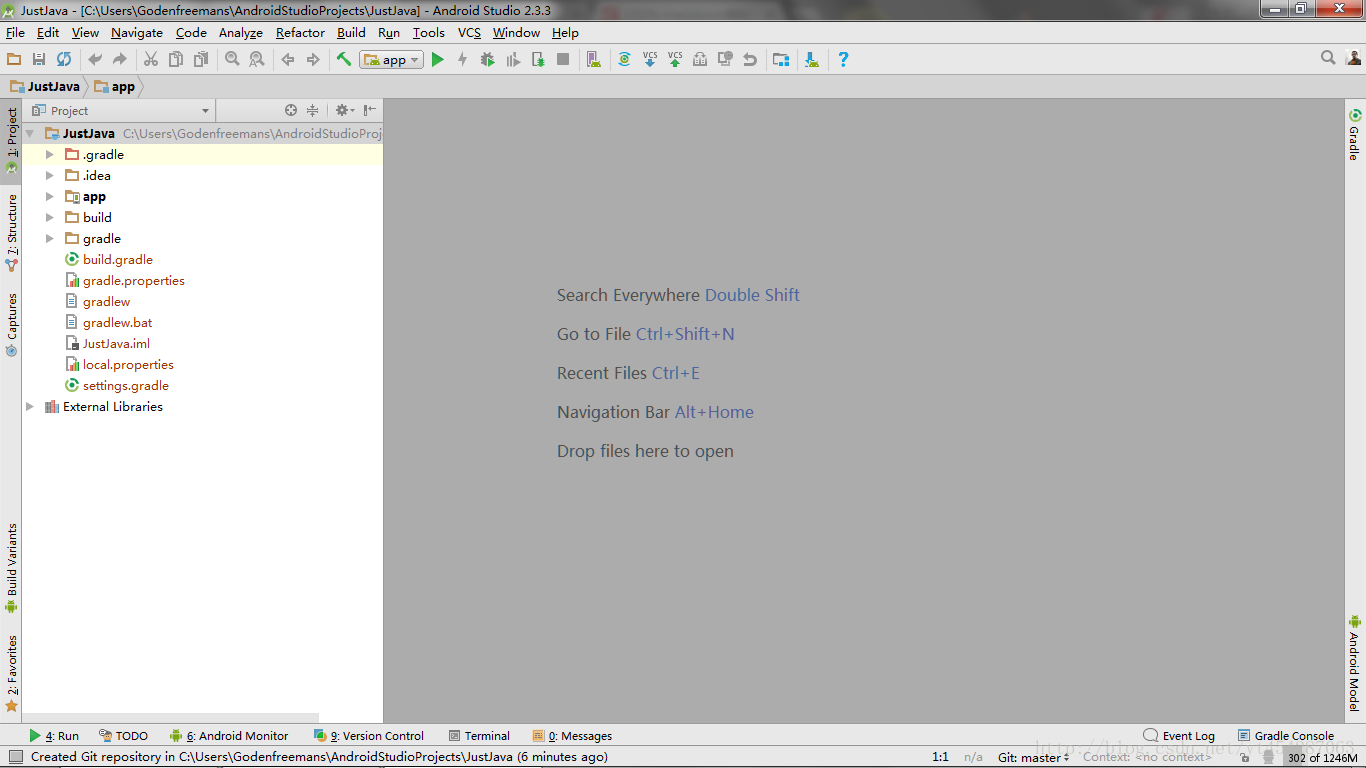The image size is (1366, 768).
Task: Click the Make Project hammer icon
Action: (x=344, y=60)
